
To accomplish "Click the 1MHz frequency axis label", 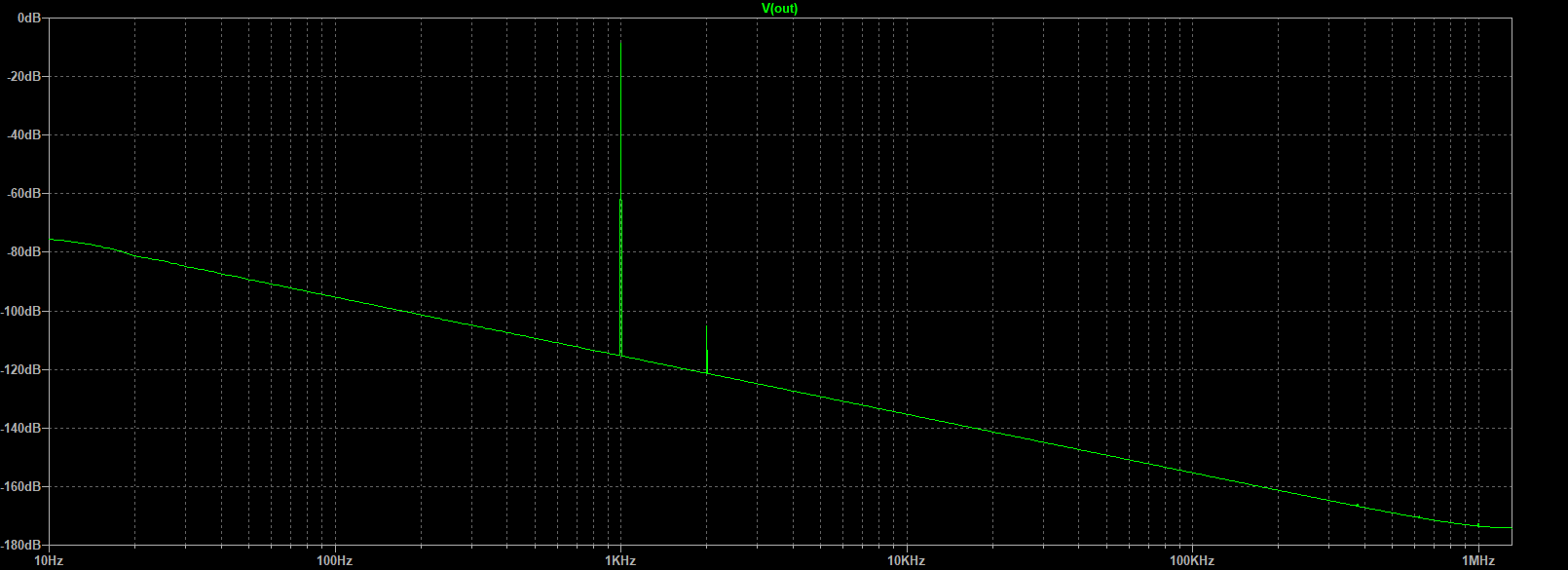I will pyautogui.click(x=1478, y=560).
